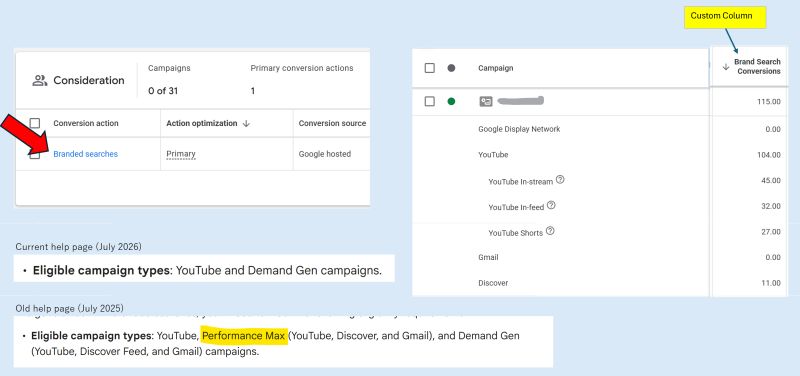This screenshot has height=376, width=800.
Task: Click the Consideration goal title
Action: 89,81
